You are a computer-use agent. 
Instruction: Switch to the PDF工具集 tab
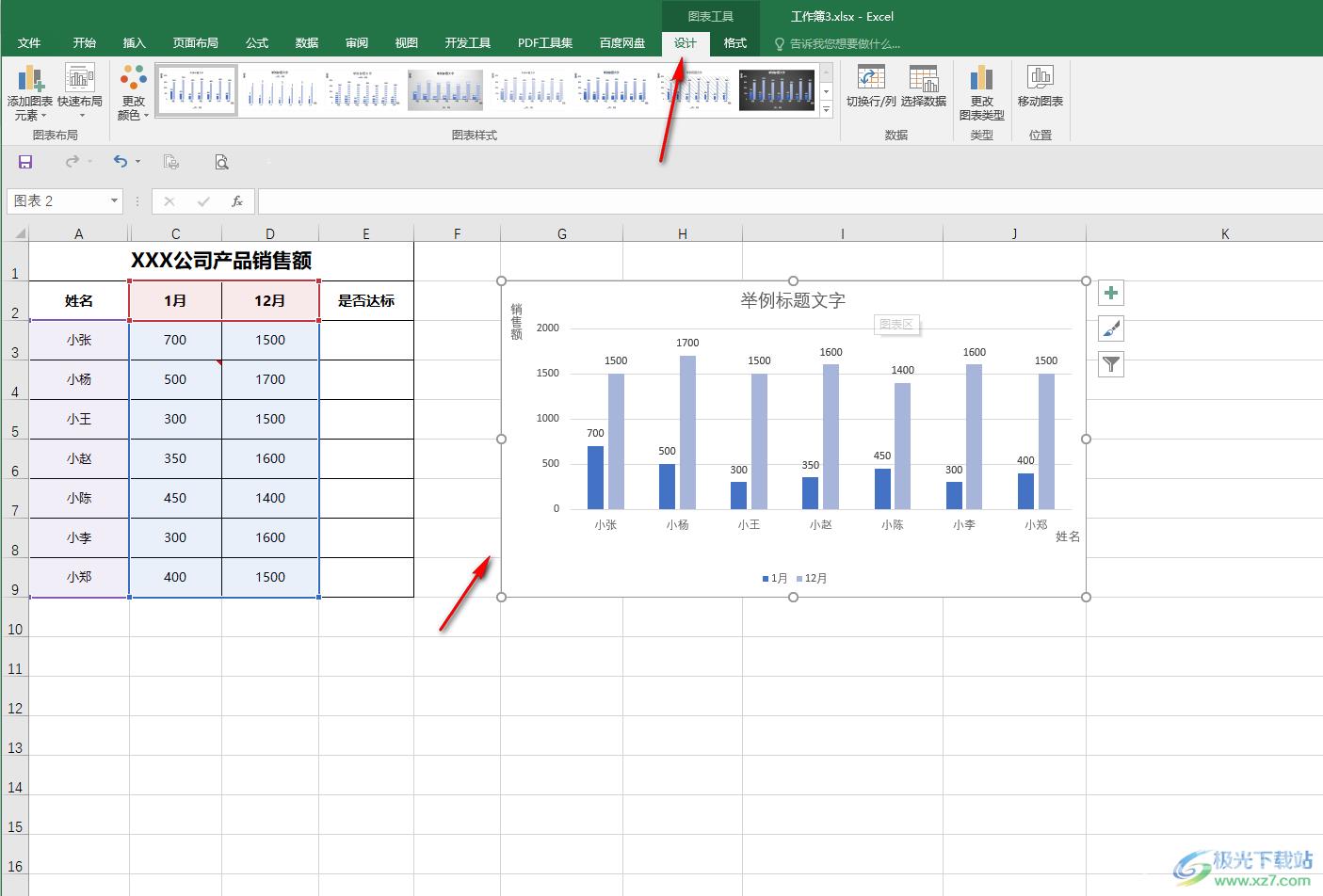[545, 43]
